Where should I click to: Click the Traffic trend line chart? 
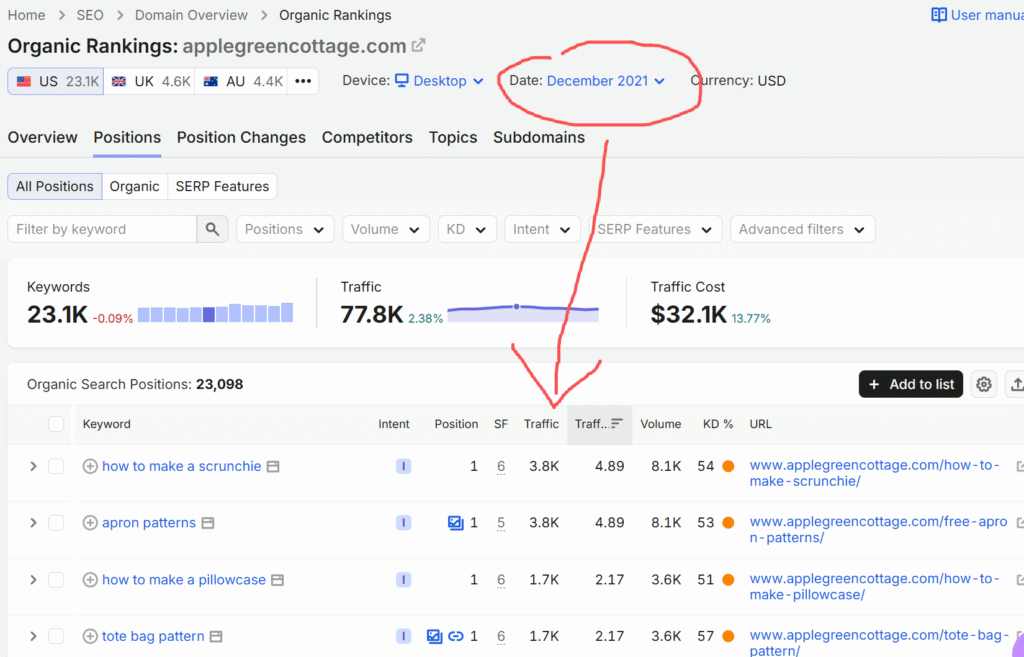click(523, 312)
